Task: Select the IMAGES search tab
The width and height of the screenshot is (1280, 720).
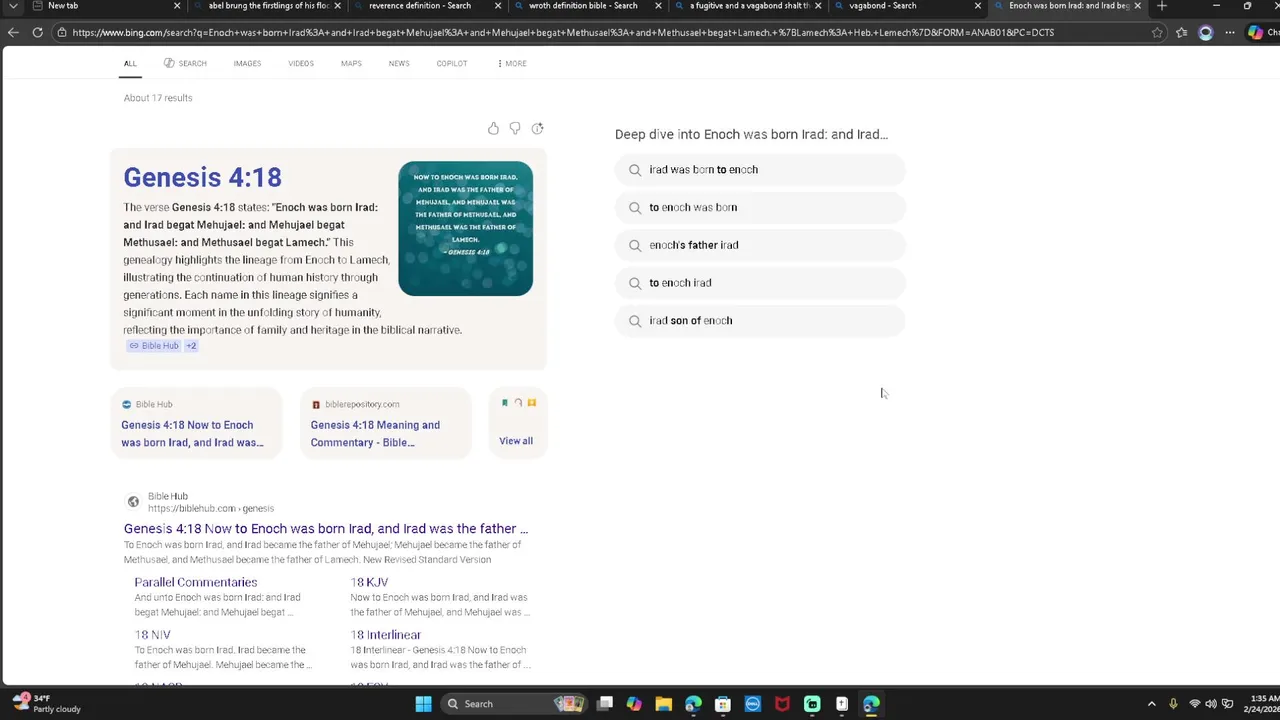Action: click(x=247, y=63)
